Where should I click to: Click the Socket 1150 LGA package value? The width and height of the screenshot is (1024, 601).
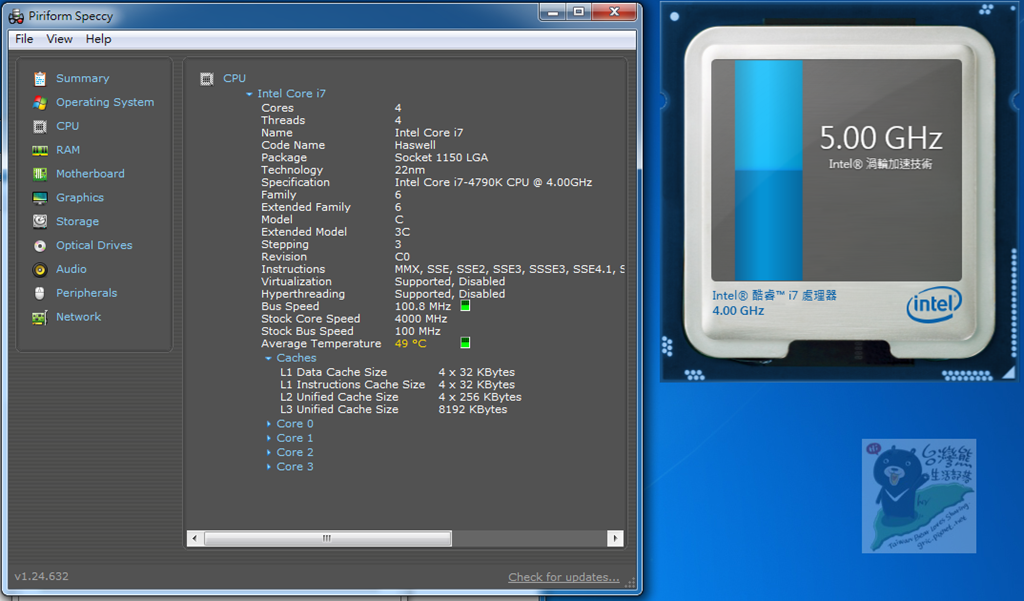(441, 157)
